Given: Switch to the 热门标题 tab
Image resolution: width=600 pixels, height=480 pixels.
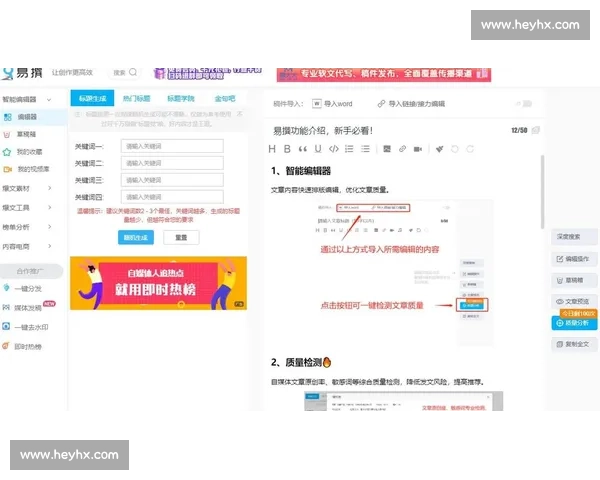Looking at the screenshot, I should pyautogui.click(x=136, y=98).
